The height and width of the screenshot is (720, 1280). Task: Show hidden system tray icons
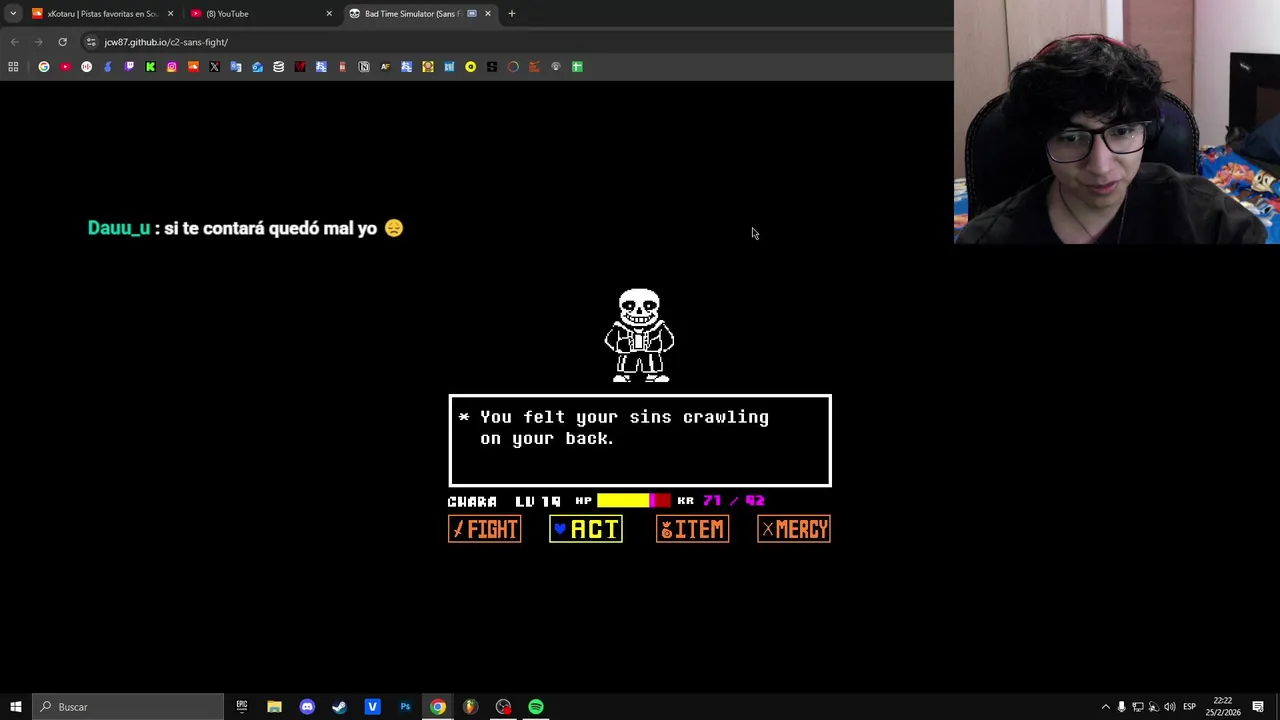[x=1105, y=707]
